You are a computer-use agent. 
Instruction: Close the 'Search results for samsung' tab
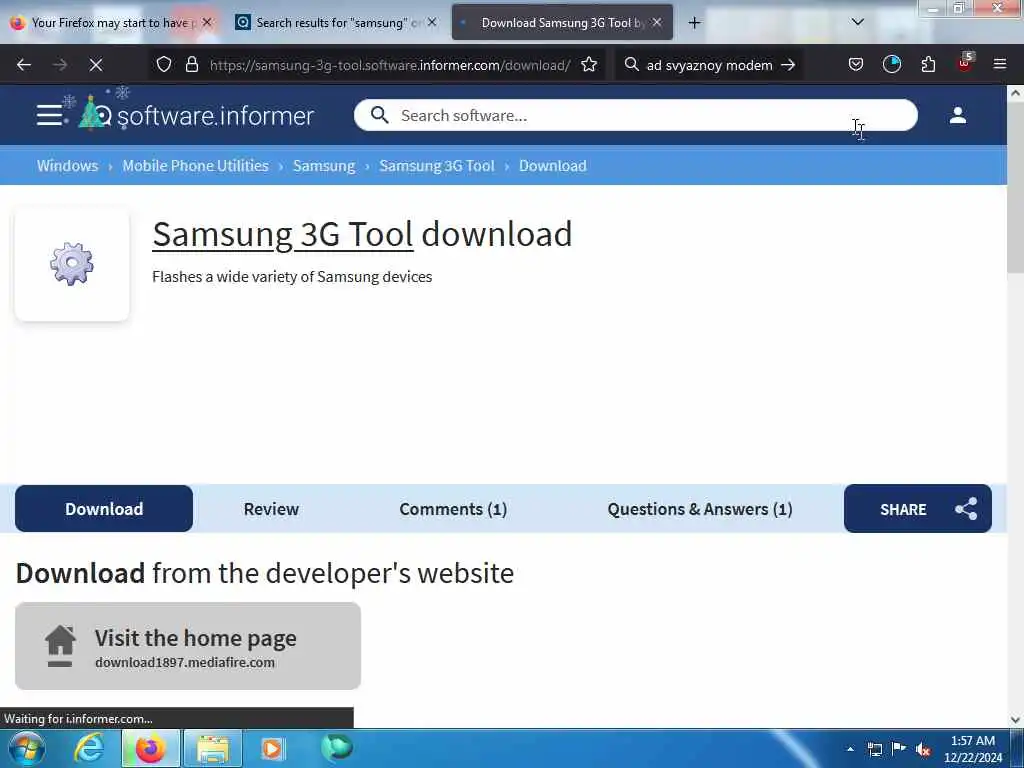coord(432,22)
